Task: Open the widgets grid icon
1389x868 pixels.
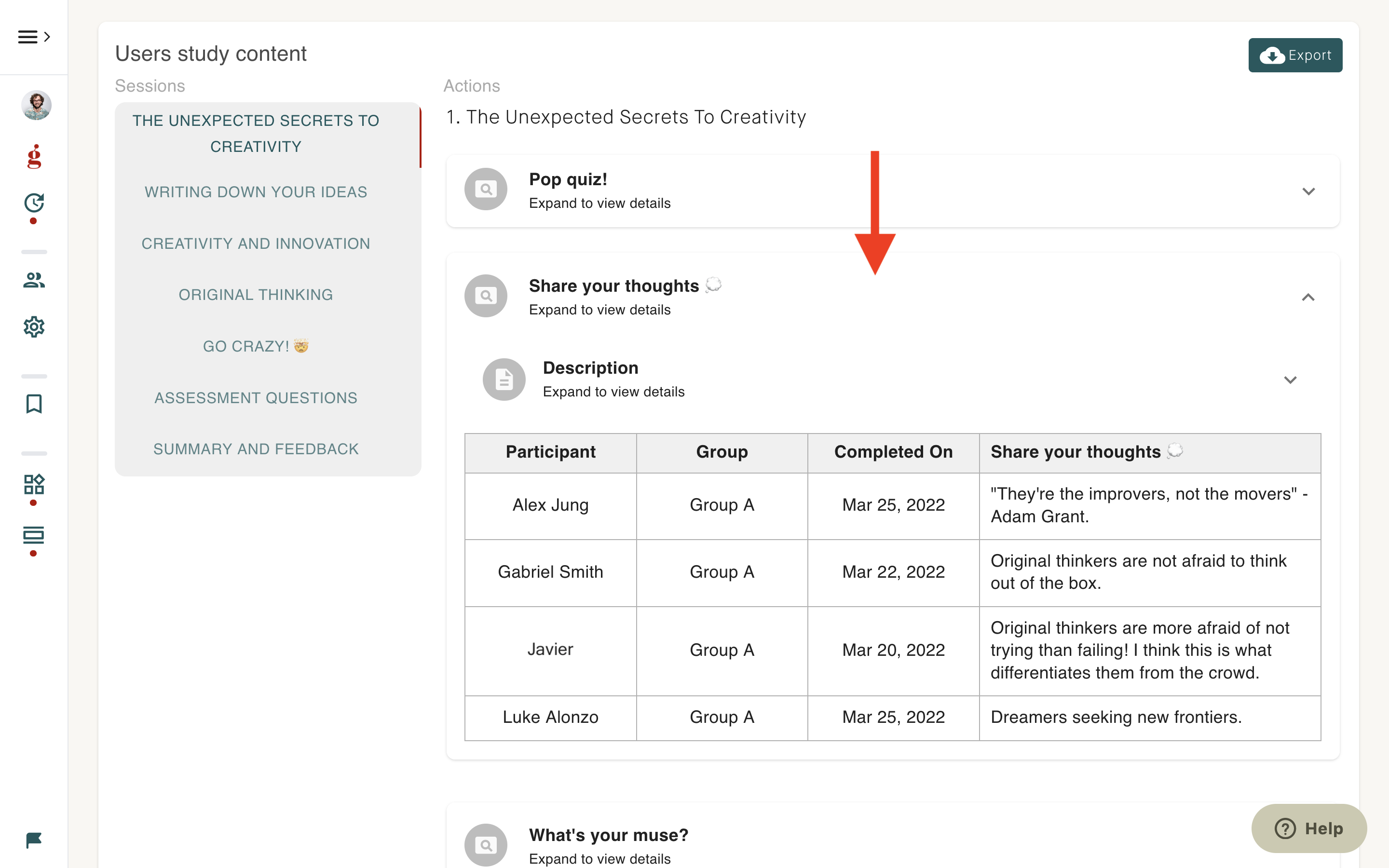Action: [34, 485]
